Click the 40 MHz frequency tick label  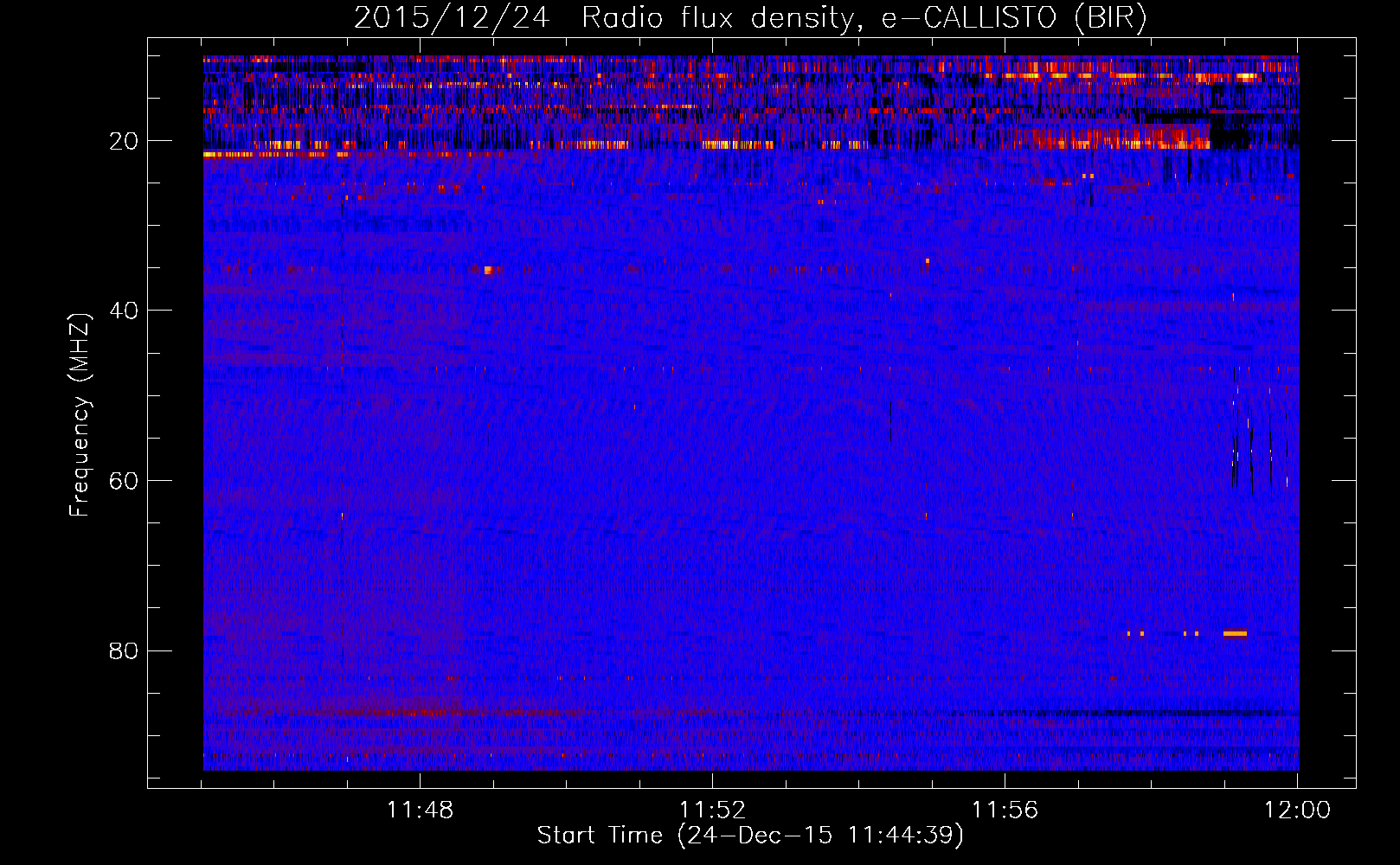tap(124, 311)
